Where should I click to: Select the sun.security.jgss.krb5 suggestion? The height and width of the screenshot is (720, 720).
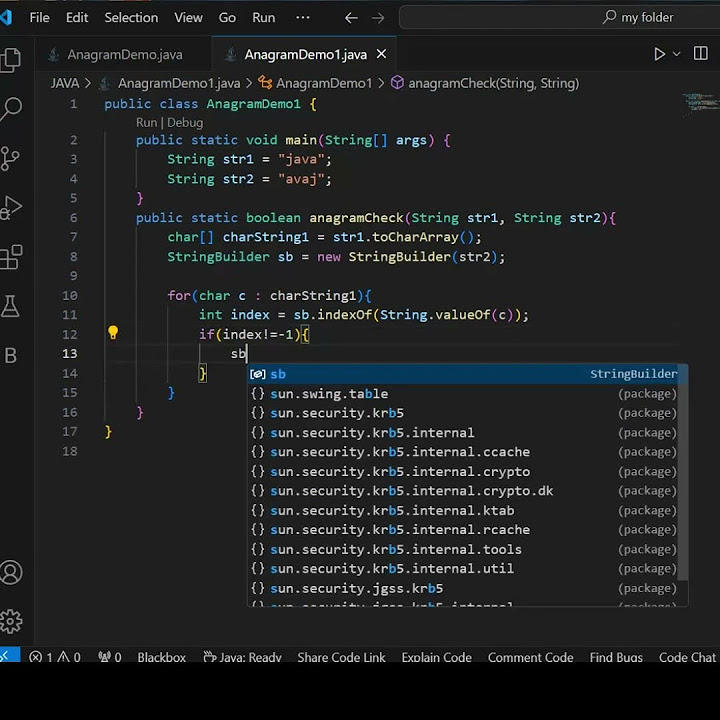click(x=464, y=588)
